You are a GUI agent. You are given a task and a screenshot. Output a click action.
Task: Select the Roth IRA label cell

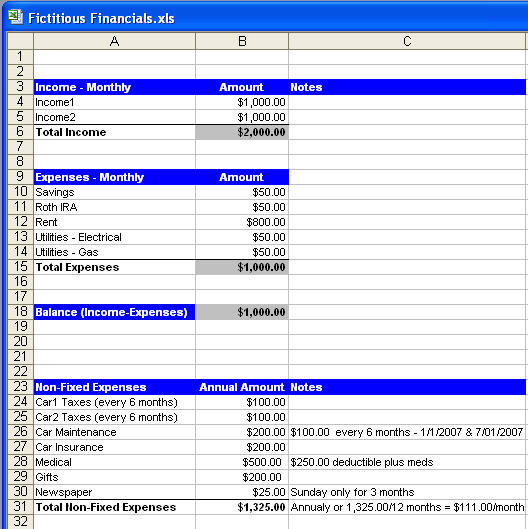114,207
